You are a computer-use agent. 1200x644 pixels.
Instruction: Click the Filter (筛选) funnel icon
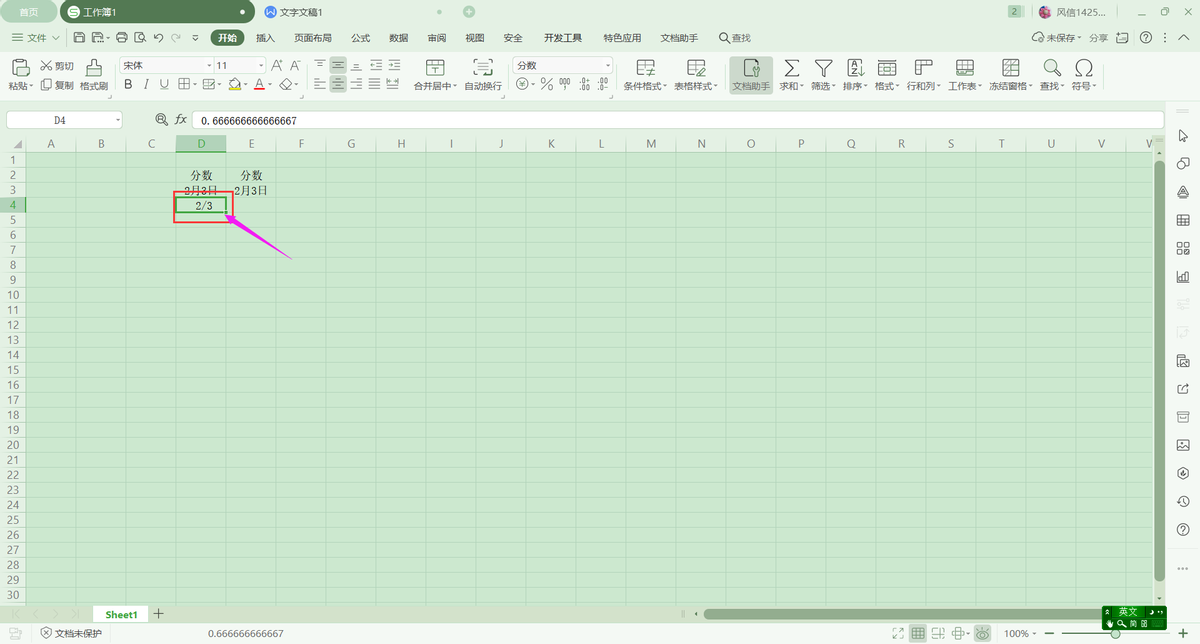[823, 68]
